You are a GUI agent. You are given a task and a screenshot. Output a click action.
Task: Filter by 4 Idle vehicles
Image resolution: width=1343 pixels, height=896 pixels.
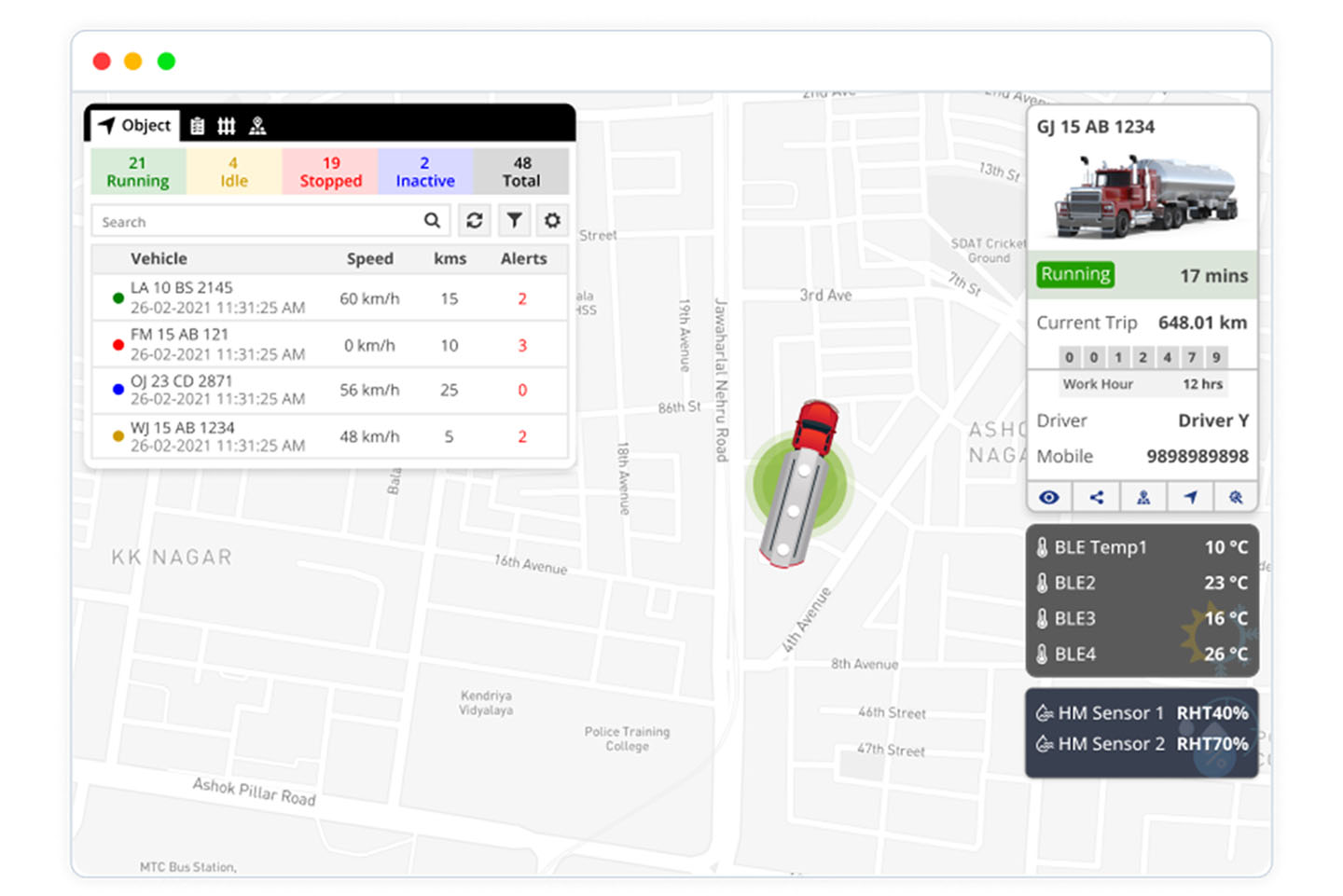234,172
